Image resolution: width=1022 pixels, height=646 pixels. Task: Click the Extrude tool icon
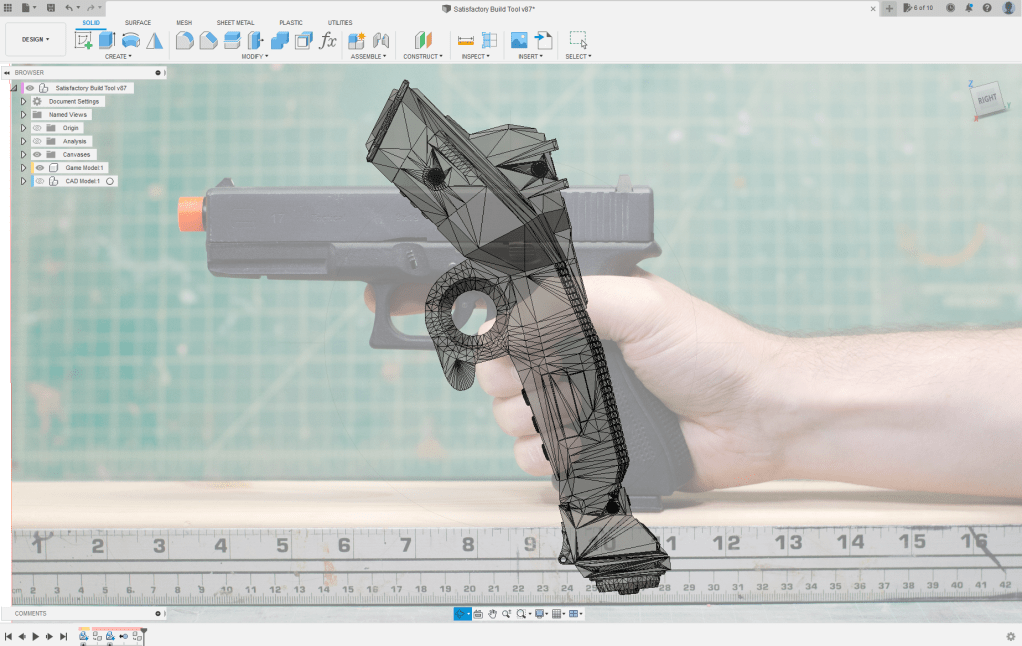(107, 40)
